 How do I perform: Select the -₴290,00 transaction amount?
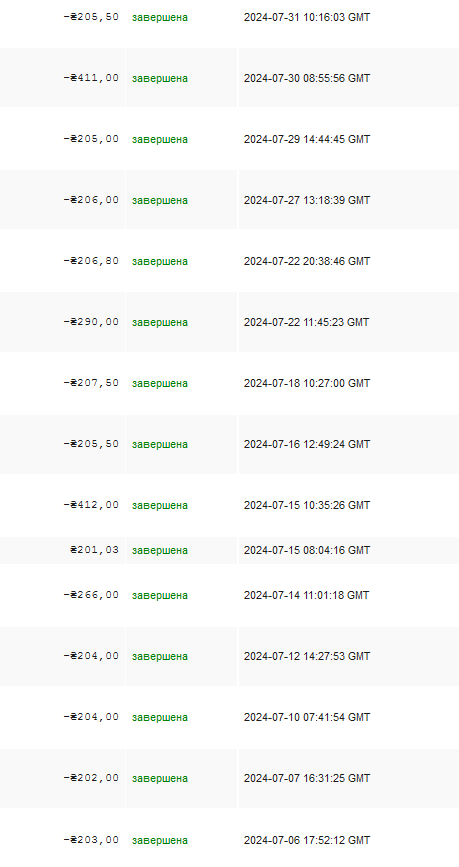tap(91, 322)
